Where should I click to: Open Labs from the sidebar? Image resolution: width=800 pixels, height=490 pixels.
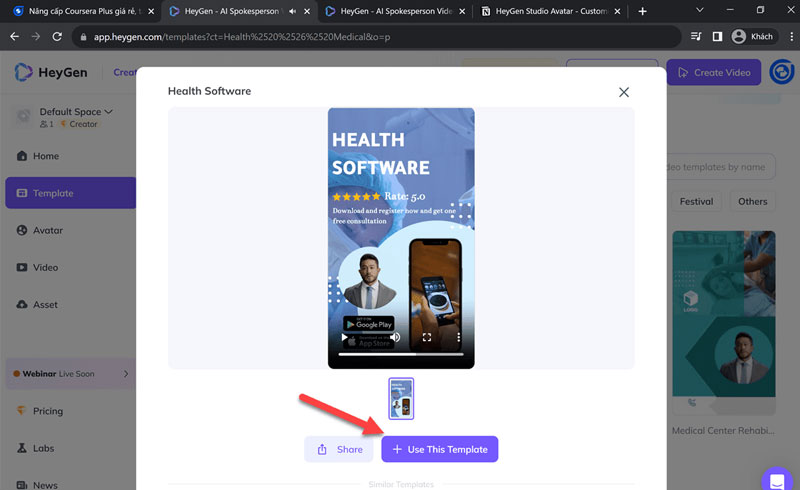click(45, 448)
